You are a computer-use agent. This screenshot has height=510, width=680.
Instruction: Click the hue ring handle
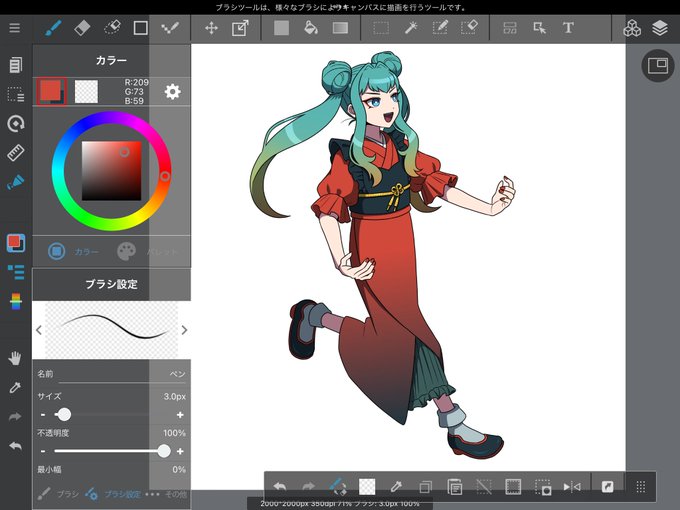(165, 176)
